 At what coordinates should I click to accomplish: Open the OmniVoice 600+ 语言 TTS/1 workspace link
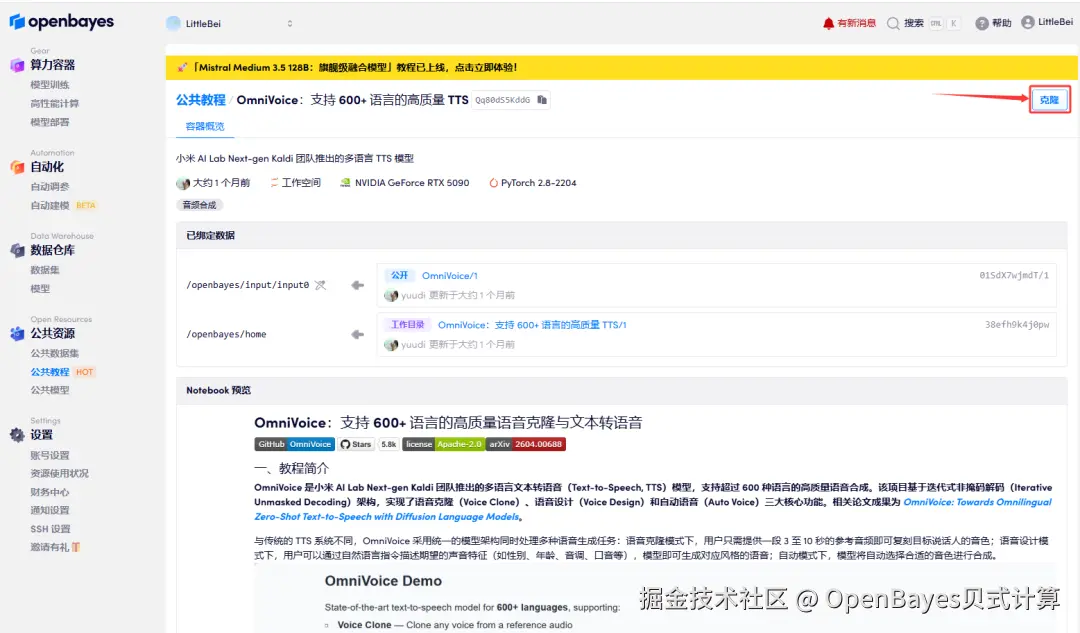point(532,325)
